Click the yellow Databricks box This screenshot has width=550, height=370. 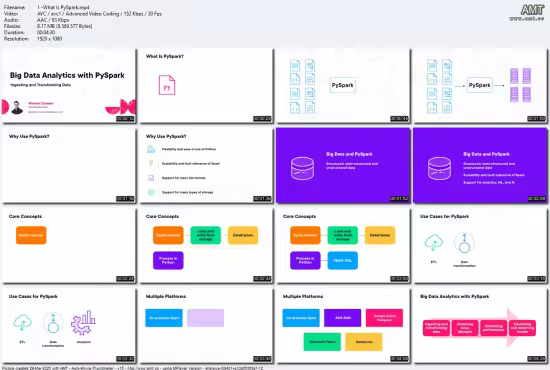(x=364, y=342)
